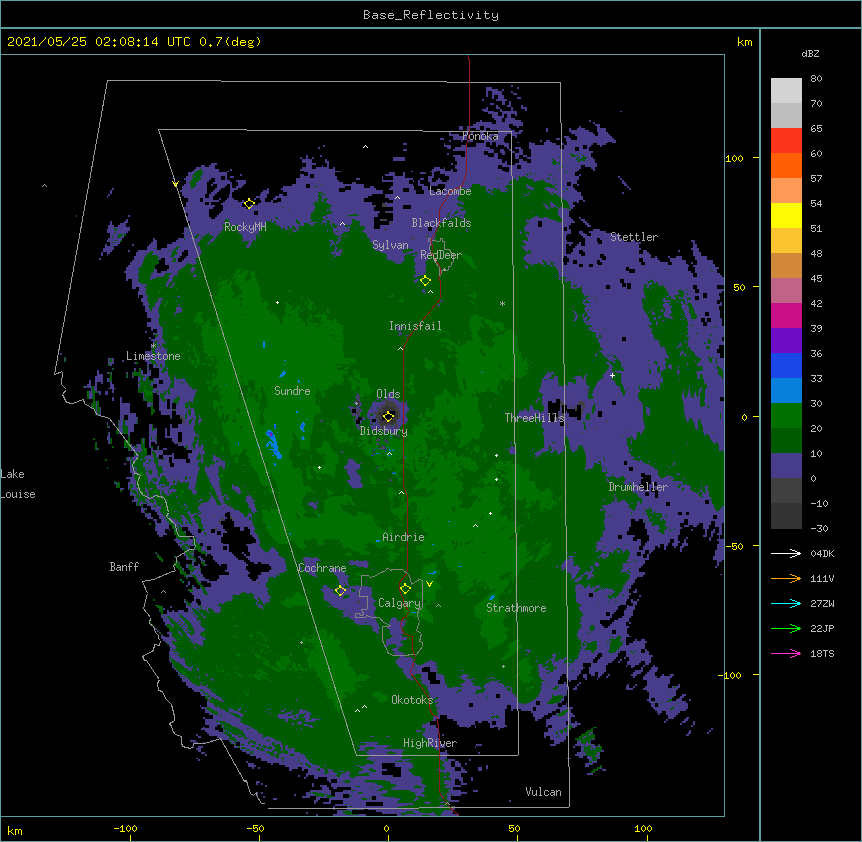Pick the bright green 20-30 dBZ legend swatch
The image size is (862, 842).
[x=786, y=416]
